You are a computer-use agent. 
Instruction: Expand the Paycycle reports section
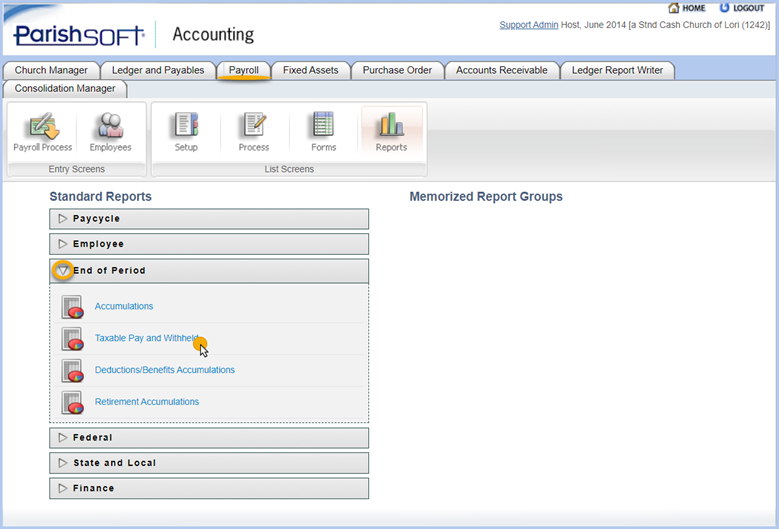209,219
